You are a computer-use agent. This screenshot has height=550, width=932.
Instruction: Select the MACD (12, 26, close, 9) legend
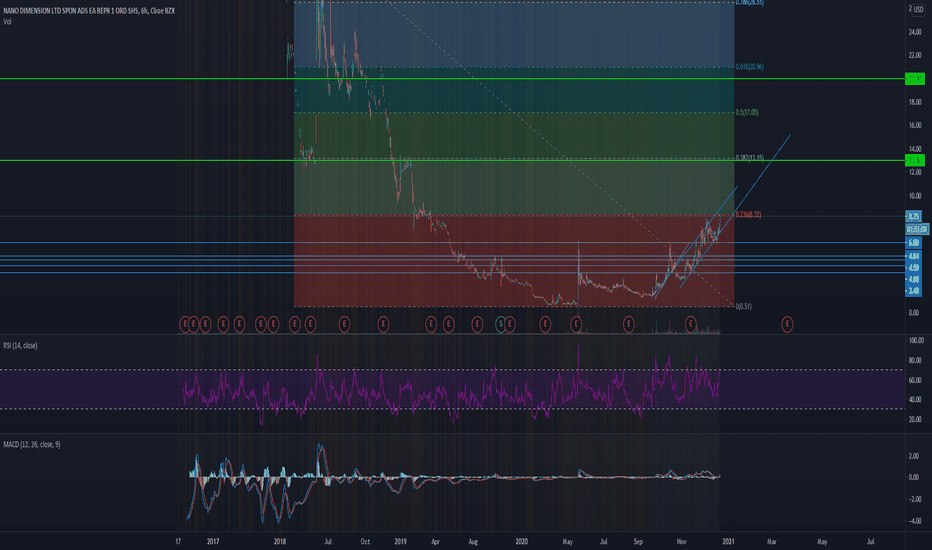[x=32, y=445]
